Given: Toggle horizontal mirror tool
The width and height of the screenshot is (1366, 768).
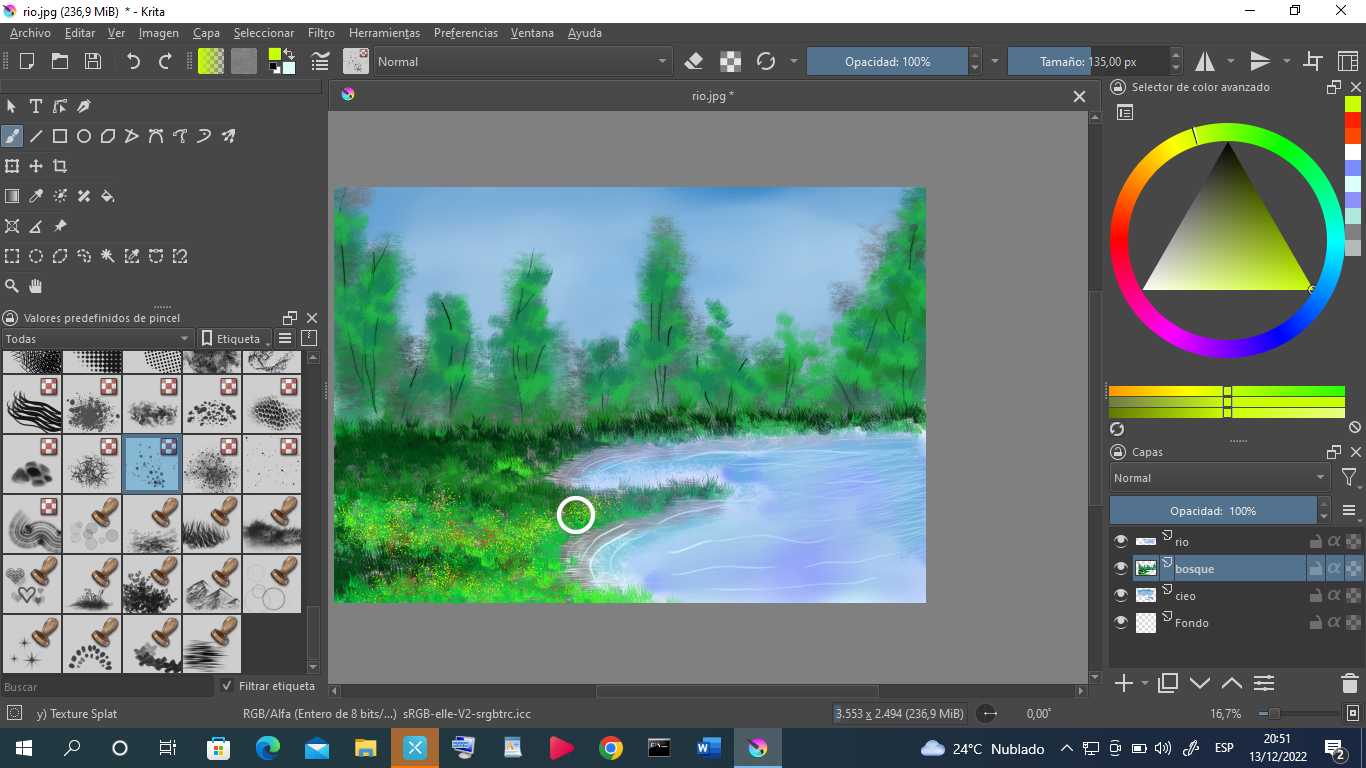Looking at the screenshot, I should [x=1205, y=61].
